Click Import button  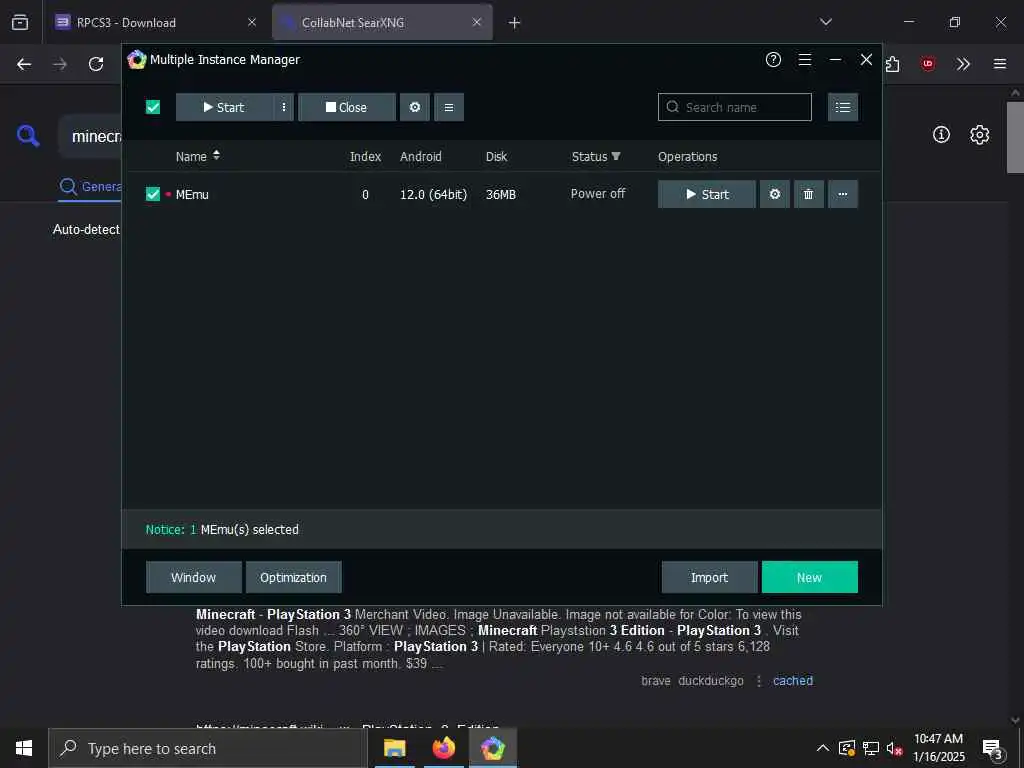tap(709, 577)
